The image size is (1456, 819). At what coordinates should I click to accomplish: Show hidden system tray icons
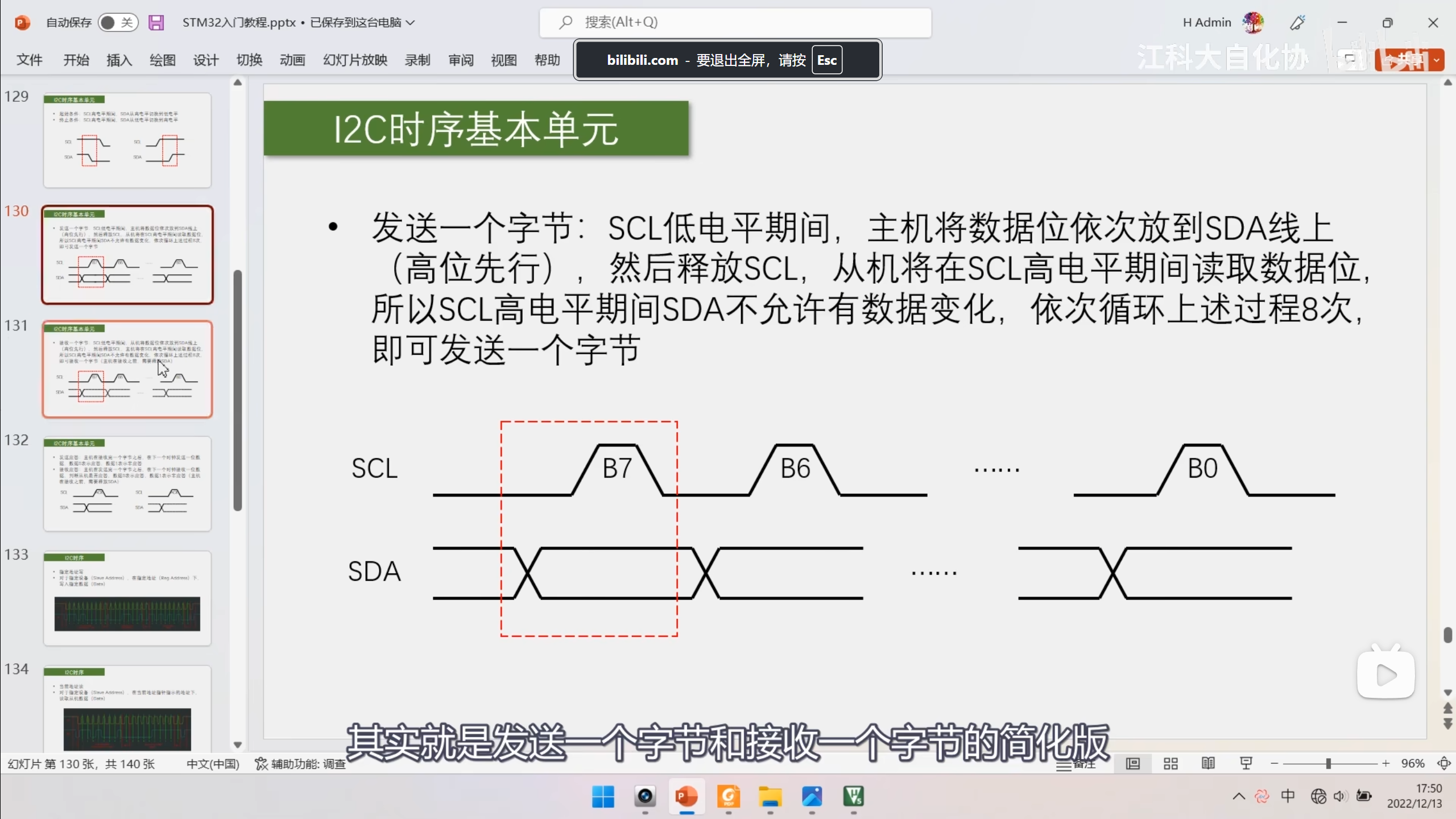[x=1239, y=796]
